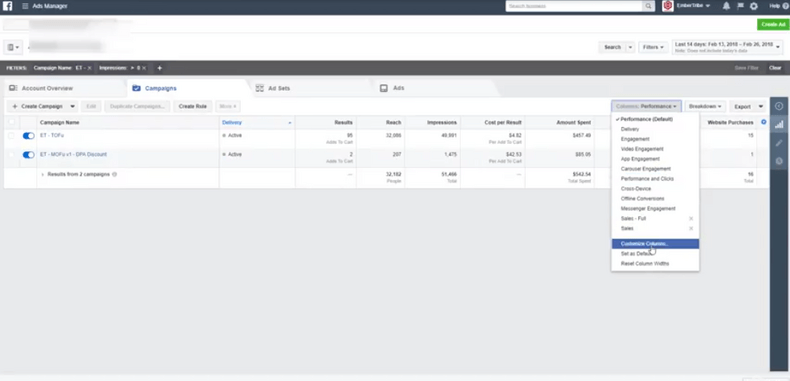Screen dimensions: 790x381
Task: Switch to the Ads tab
Action: tap(436, 88)
